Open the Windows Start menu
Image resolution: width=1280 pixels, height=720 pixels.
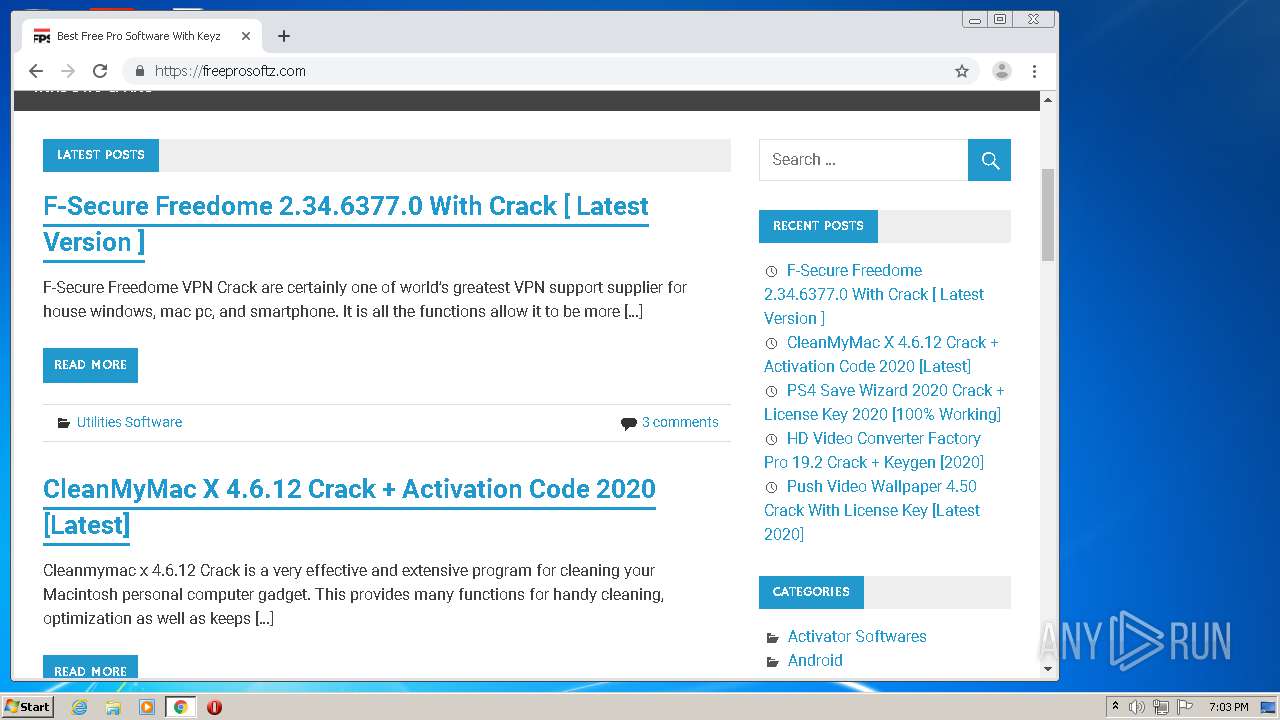click(x=27, y=707)
